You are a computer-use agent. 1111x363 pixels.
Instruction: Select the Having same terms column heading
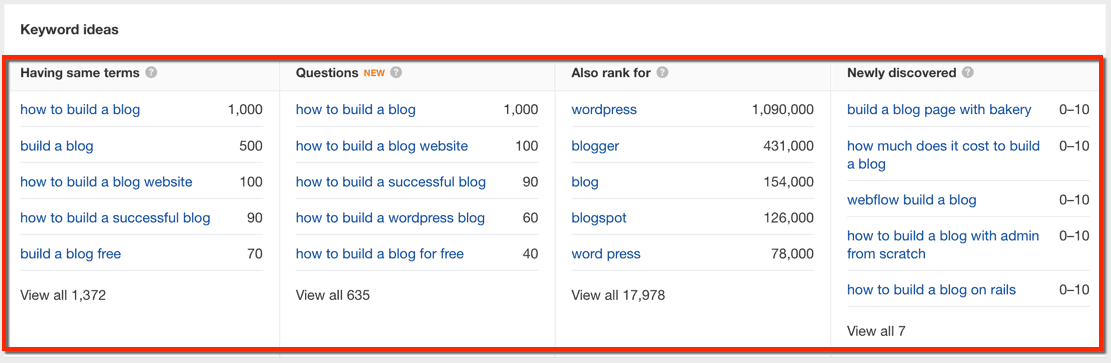pyautogui.click(x=79, y=72)
